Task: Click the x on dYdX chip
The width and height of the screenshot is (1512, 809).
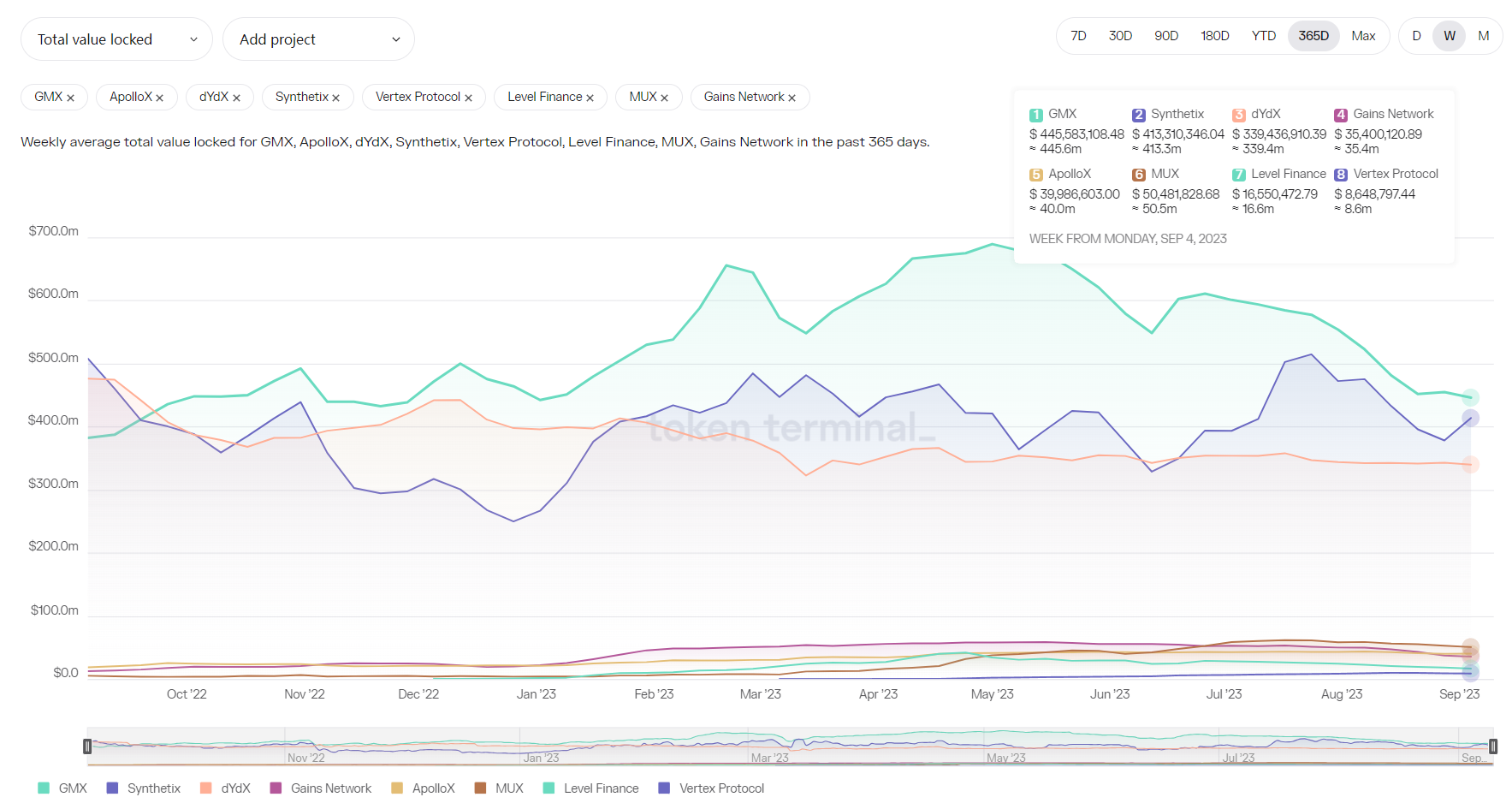Action: coord(236,98)
